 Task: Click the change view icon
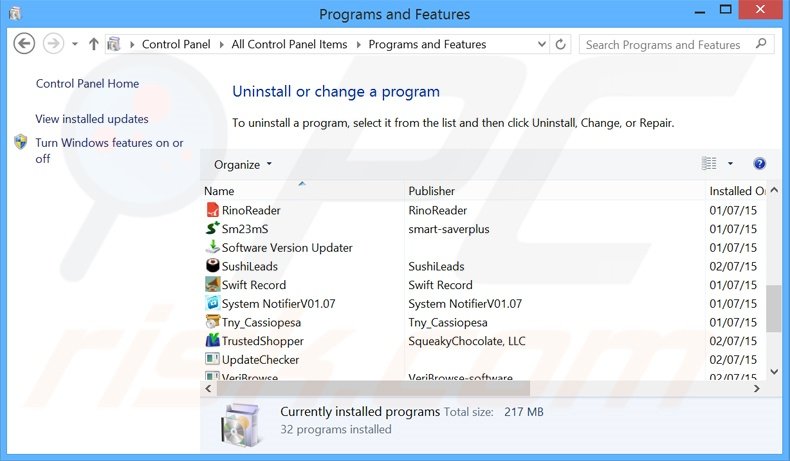tap(709, 163)
